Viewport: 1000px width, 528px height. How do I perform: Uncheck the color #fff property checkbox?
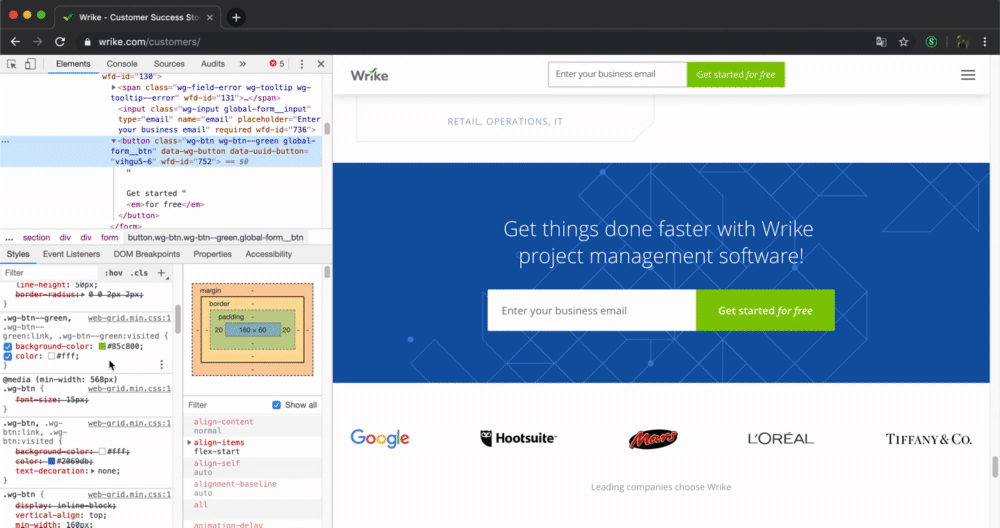pos(8,356)
